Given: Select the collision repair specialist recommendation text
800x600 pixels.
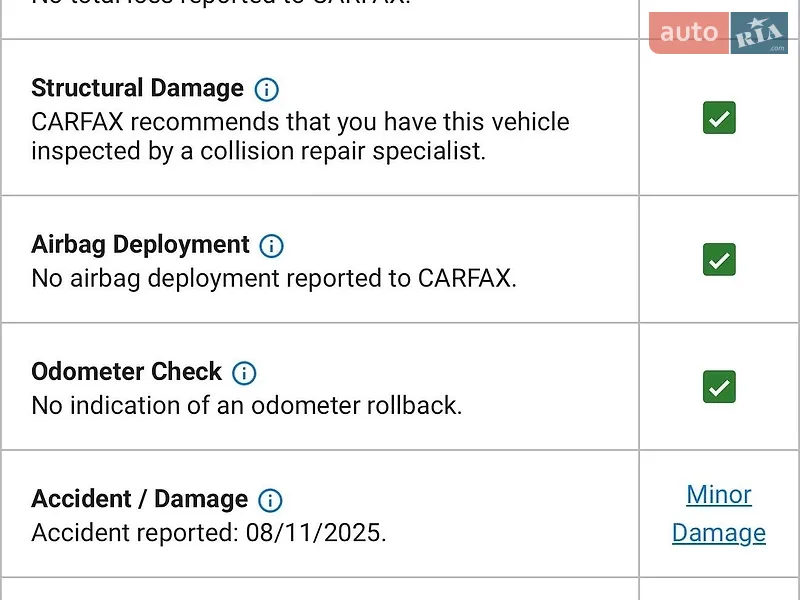Looking at the screenshot, I should click(300, 136).
